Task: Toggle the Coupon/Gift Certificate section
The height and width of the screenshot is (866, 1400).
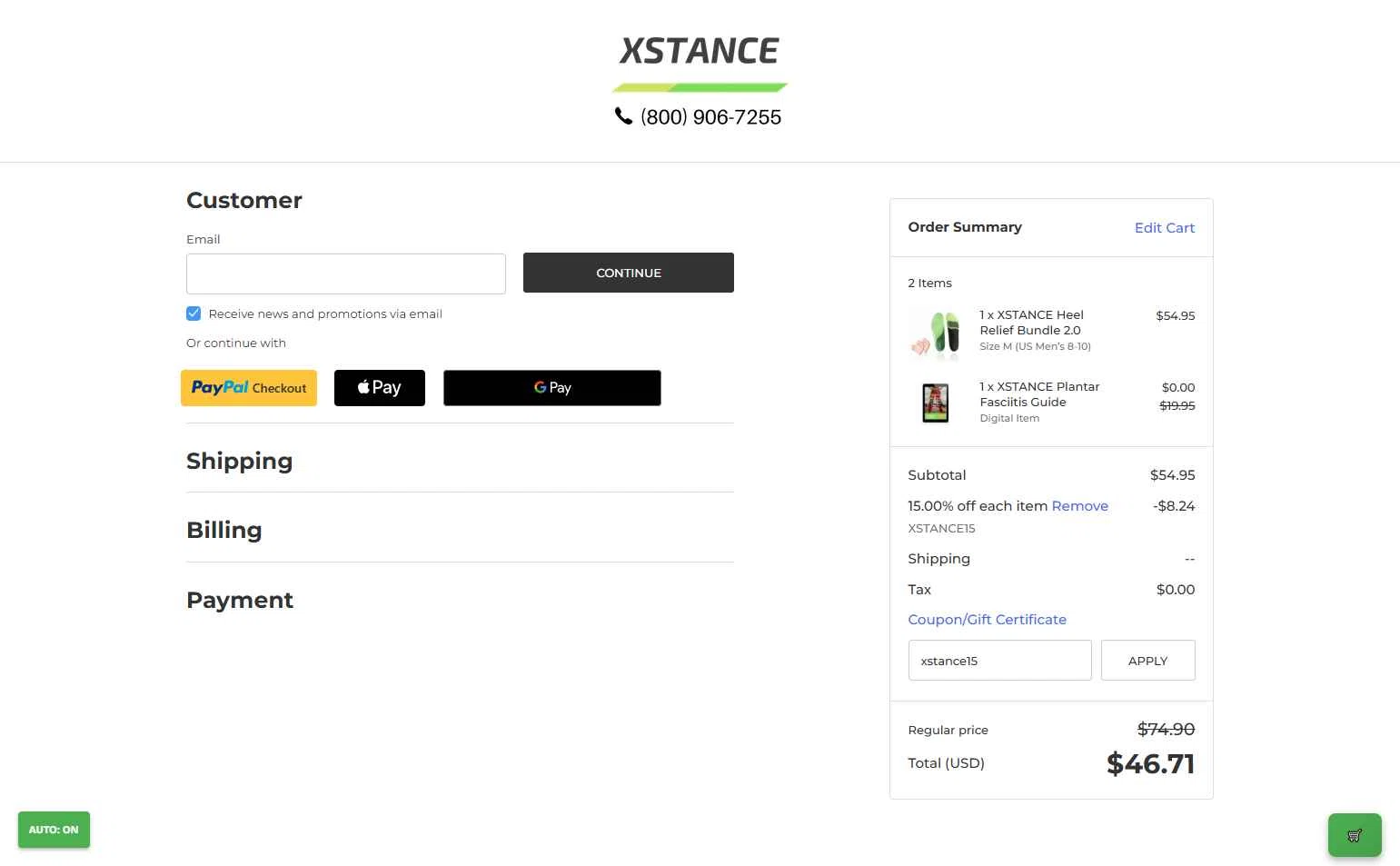Action: (988, 620)
